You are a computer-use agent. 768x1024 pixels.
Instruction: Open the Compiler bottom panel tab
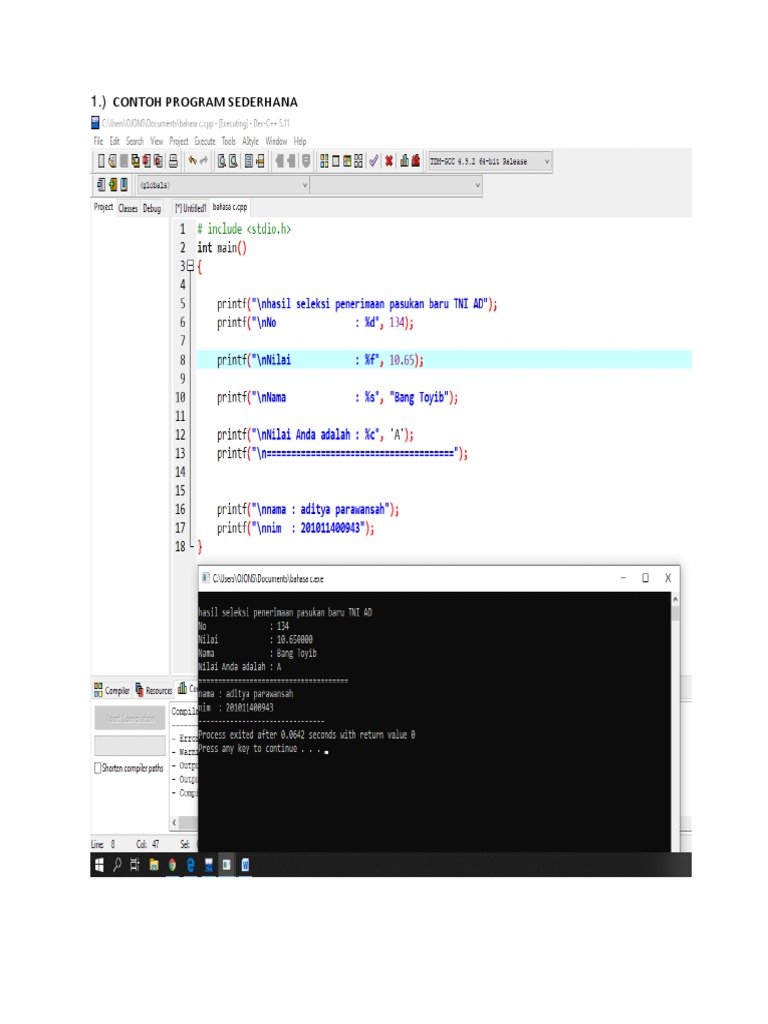pyautogui.click(x=112, y=690)
